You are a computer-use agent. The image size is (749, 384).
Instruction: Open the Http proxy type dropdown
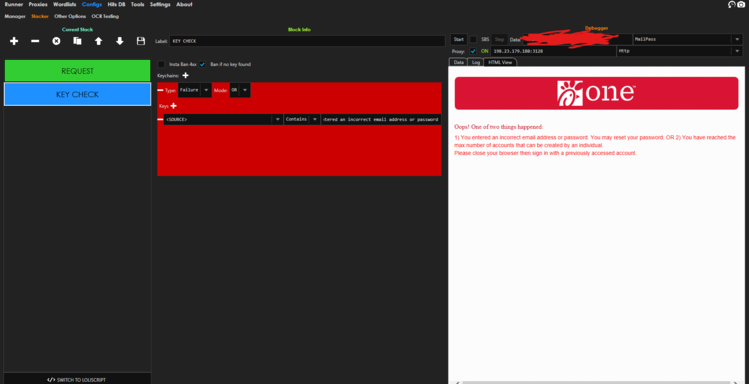pyautogui.click(x=680, y=51)
